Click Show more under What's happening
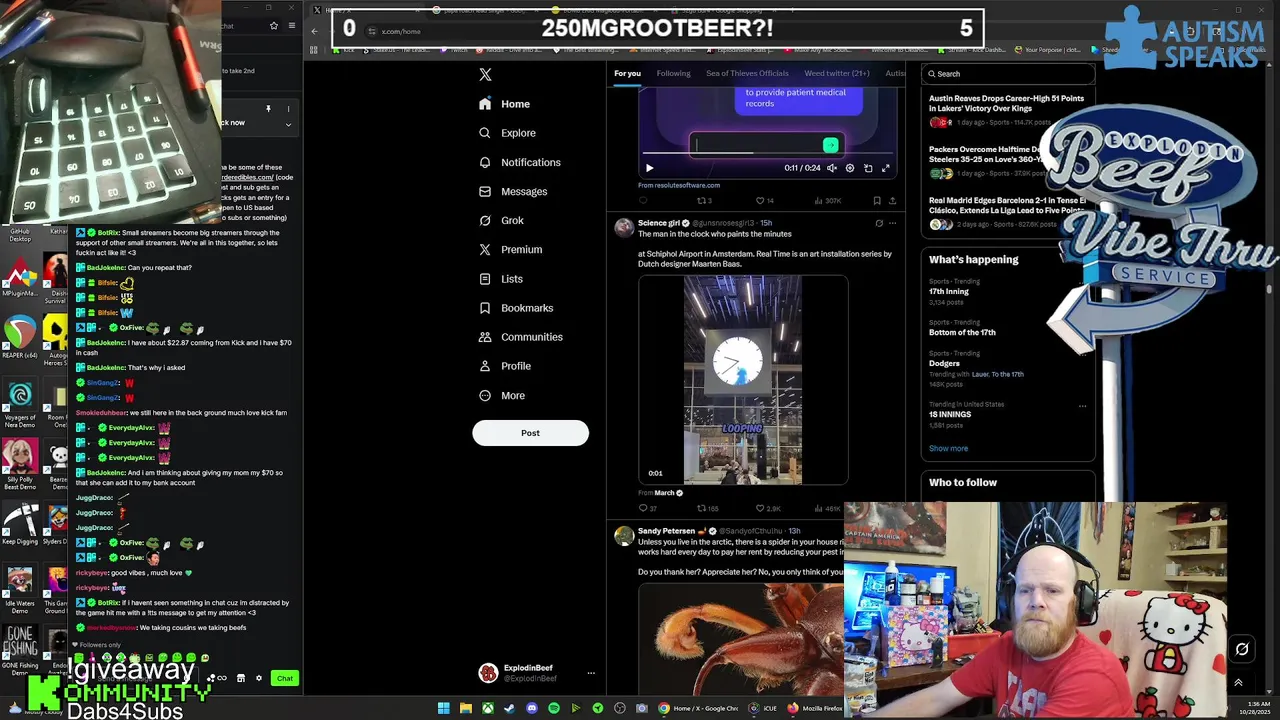This screenshot has width=1280, height=720. [948, 448]
